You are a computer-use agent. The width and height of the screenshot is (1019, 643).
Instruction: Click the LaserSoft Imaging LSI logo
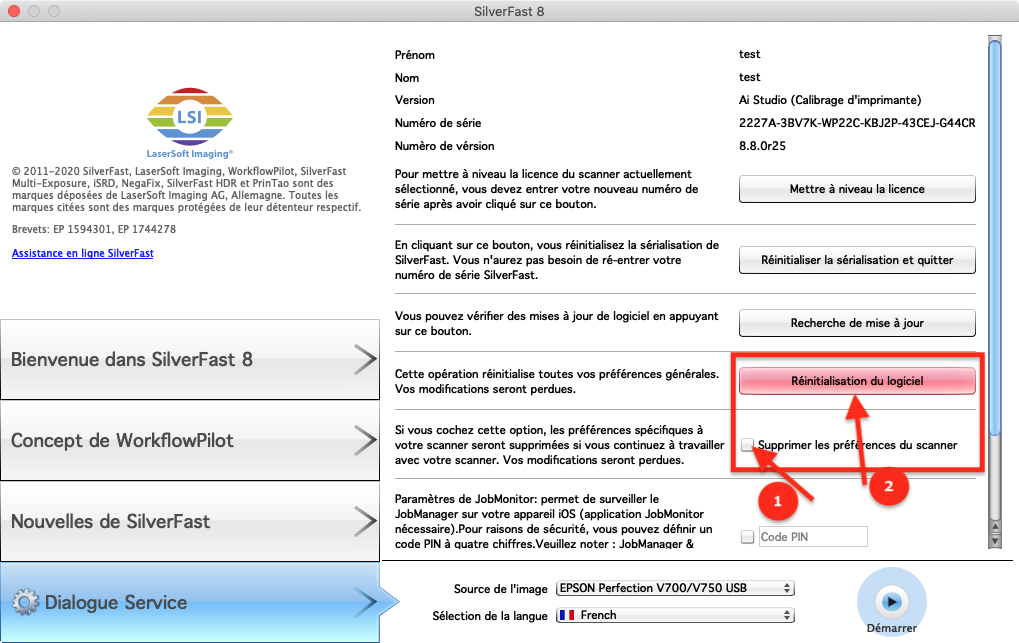(189, 123)
